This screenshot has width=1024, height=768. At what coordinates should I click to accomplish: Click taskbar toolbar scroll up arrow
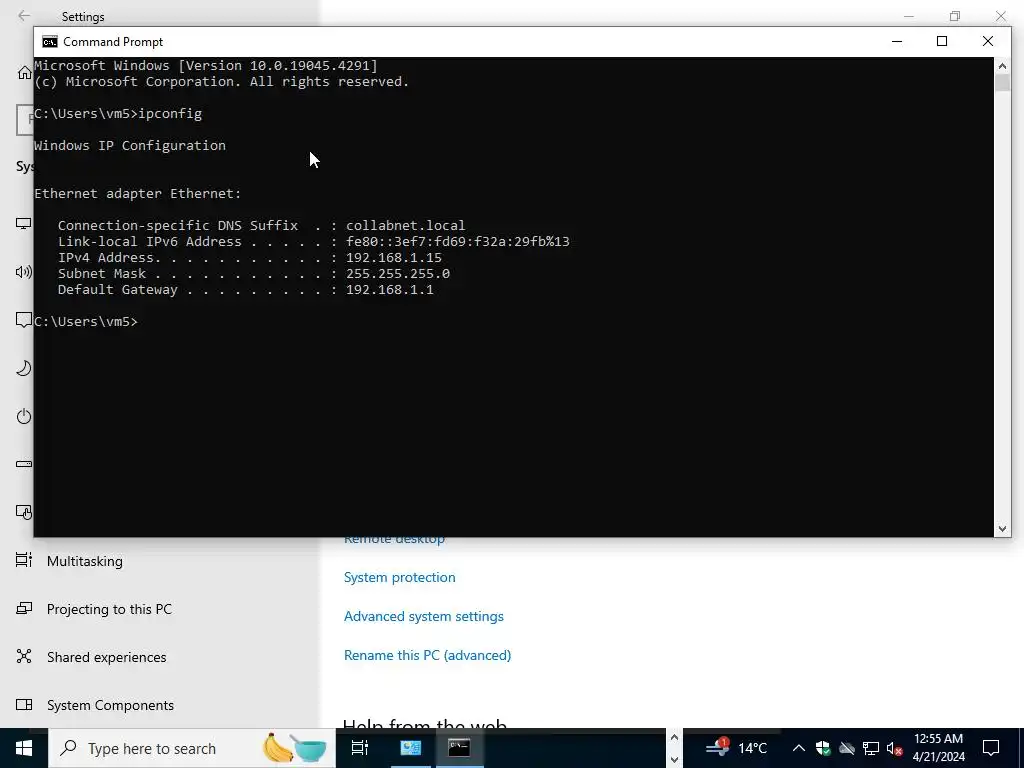pyautogui.click(x=674, y=738)
